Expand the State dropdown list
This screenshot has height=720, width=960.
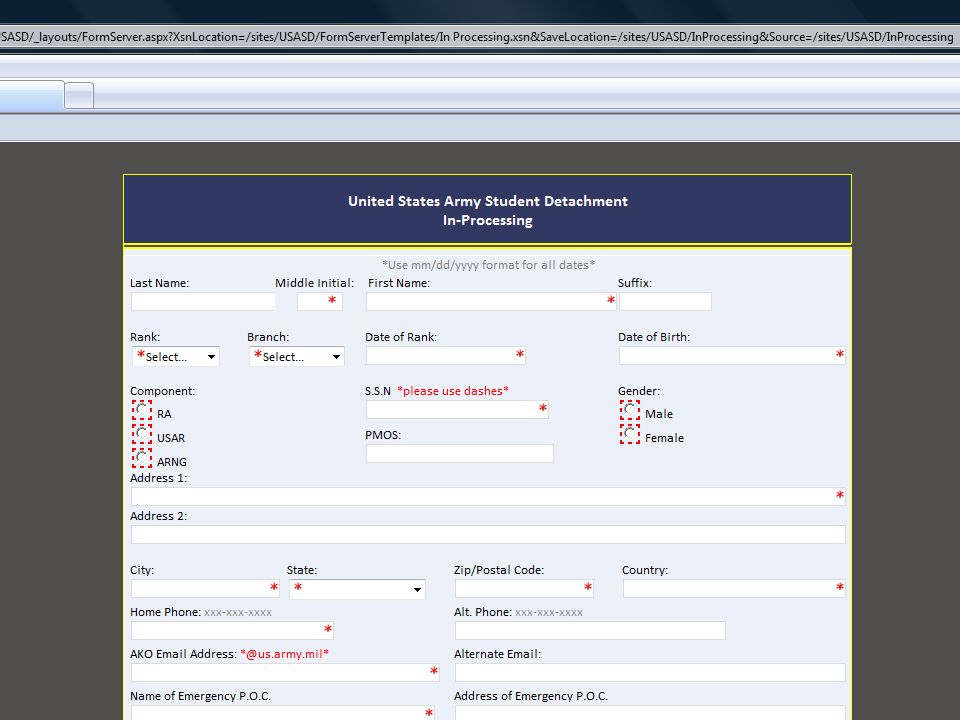pos(357,589)
